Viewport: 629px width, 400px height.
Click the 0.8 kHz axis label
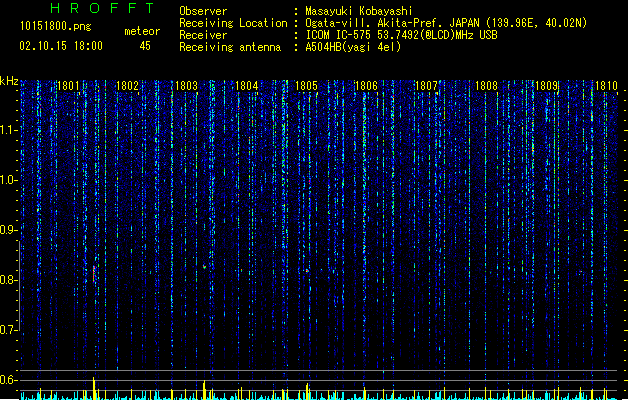(x=8, y=280)
